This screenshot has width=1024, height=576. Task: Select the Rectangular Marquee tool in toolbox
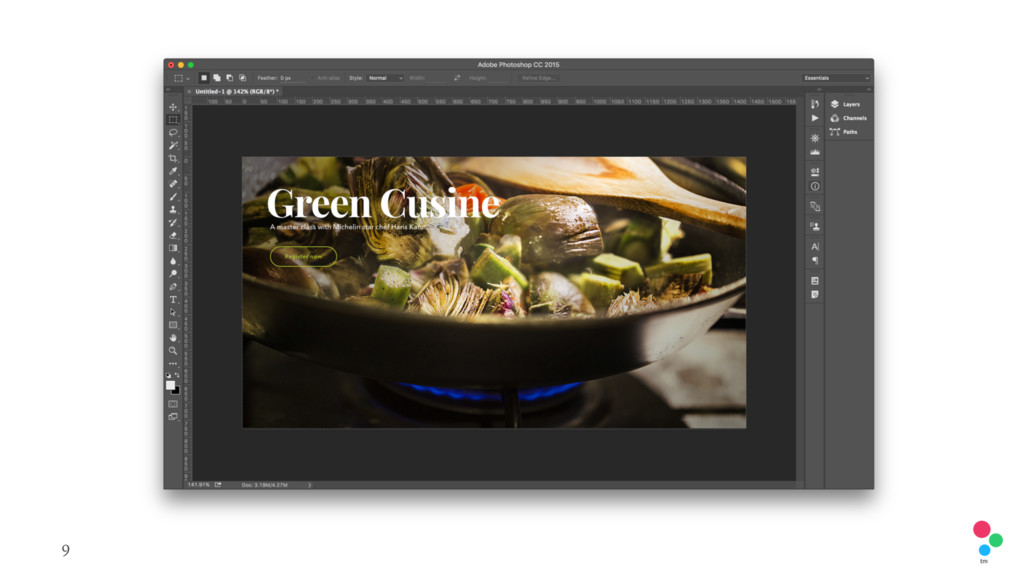[x=173, y=120]
